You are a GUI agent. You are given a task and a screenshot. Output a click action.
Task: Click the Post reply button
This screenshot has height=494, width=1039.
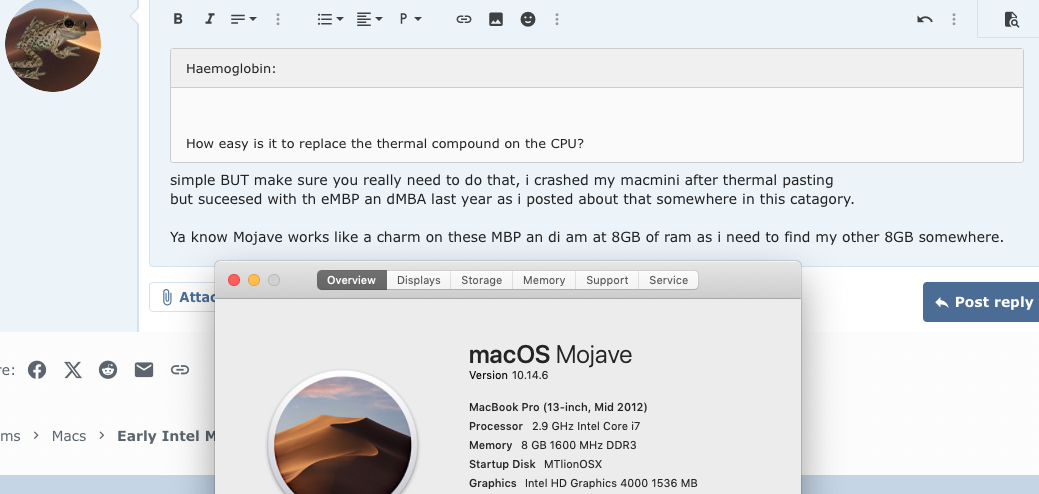(983, 302)
